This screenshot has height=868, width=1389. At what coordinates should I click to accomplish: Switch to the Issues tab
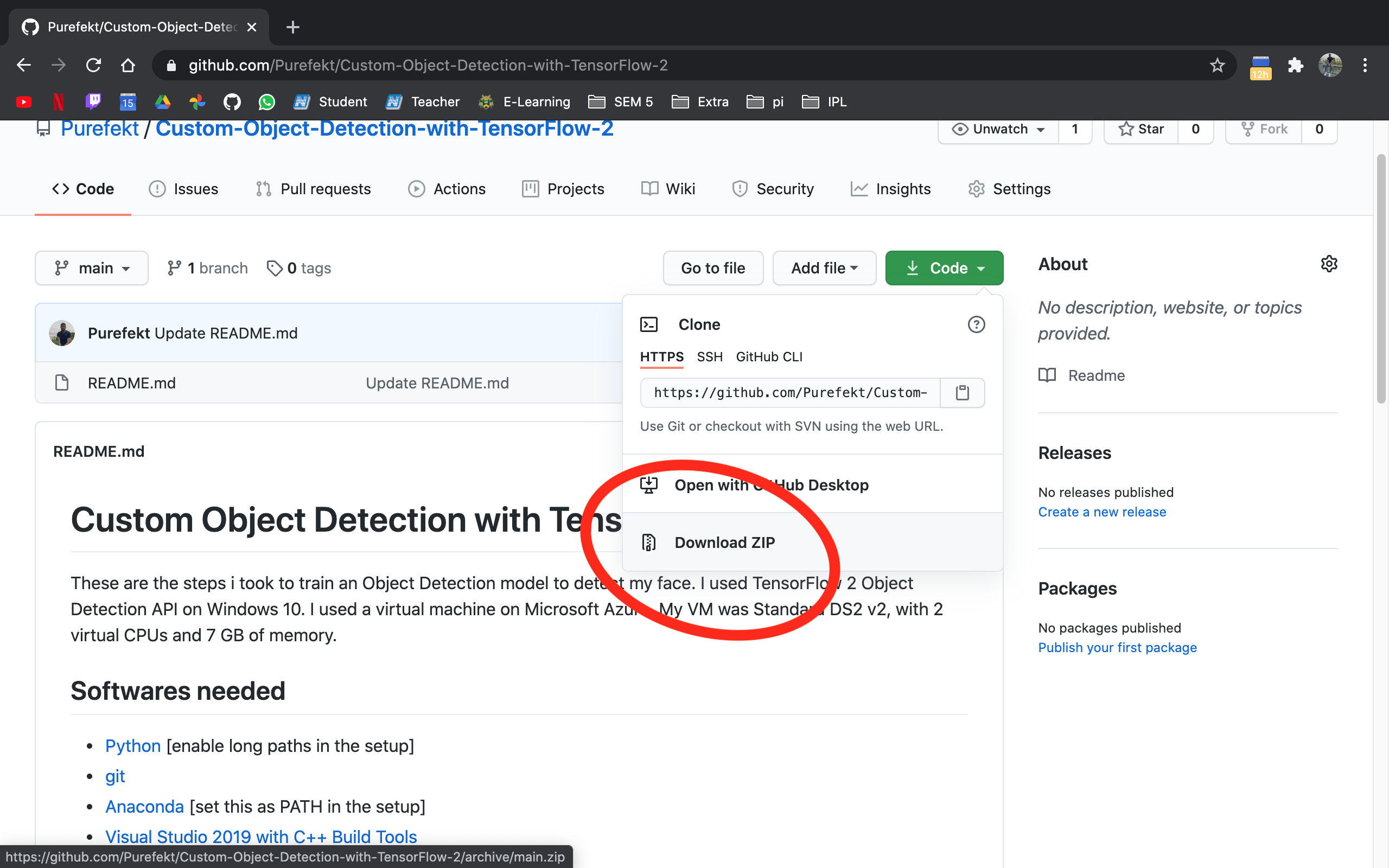184,189
